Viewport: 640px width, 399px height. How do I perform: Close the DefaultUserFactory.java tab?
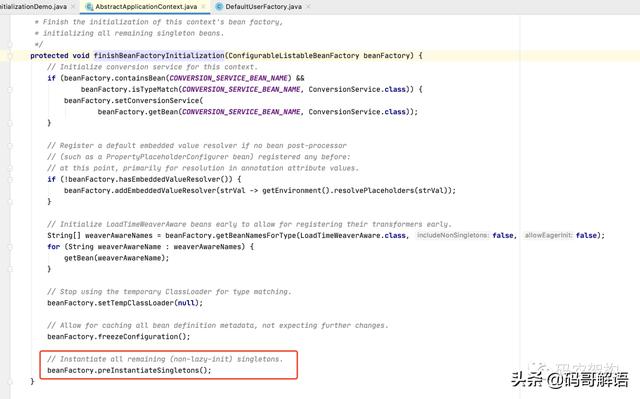tap(308, 7)
